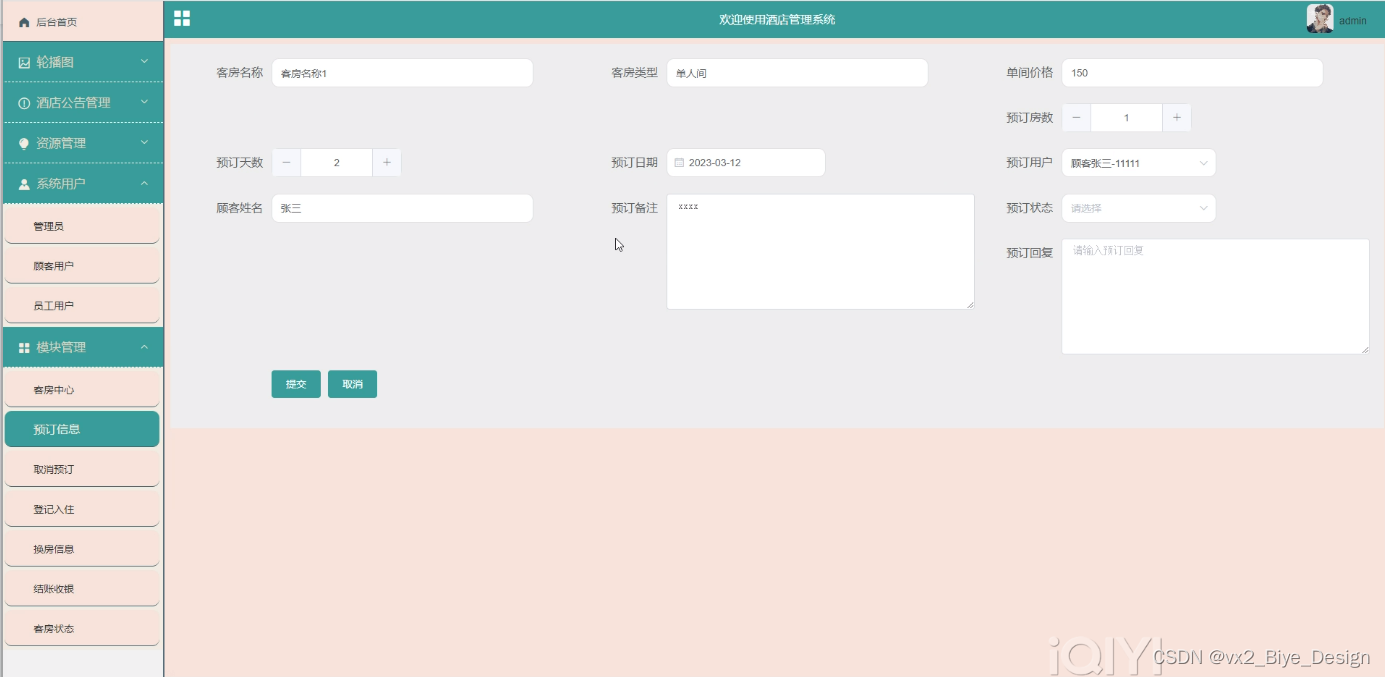Open the 预订用户 dropdown
Viewport: 1385px width, 677px height.
click(1139, 163)
